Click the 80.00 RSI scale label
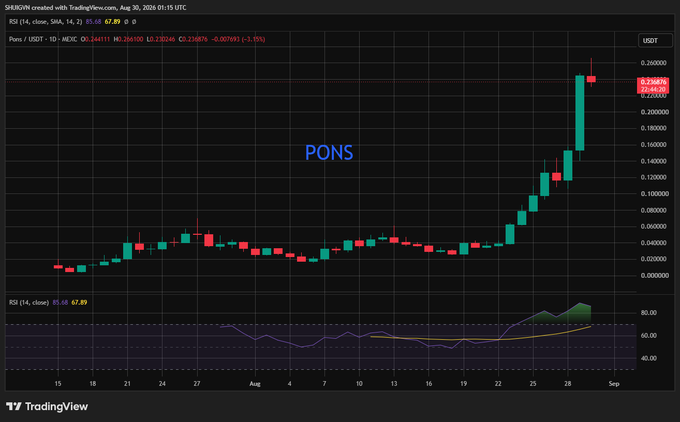Viewport: 680px width, 422px height. [649, 313]
